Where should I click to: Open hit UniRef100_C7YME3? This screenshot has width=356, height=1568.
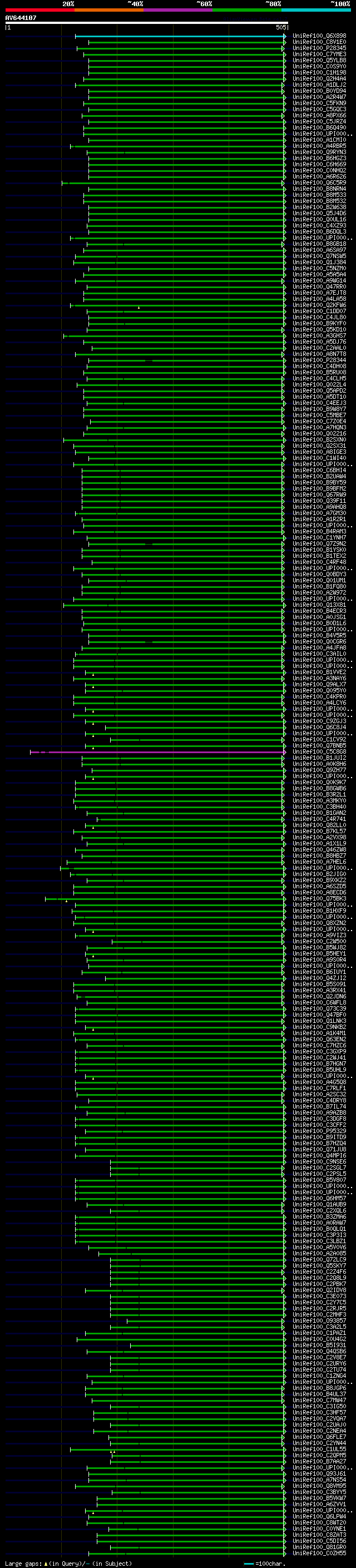319,54
